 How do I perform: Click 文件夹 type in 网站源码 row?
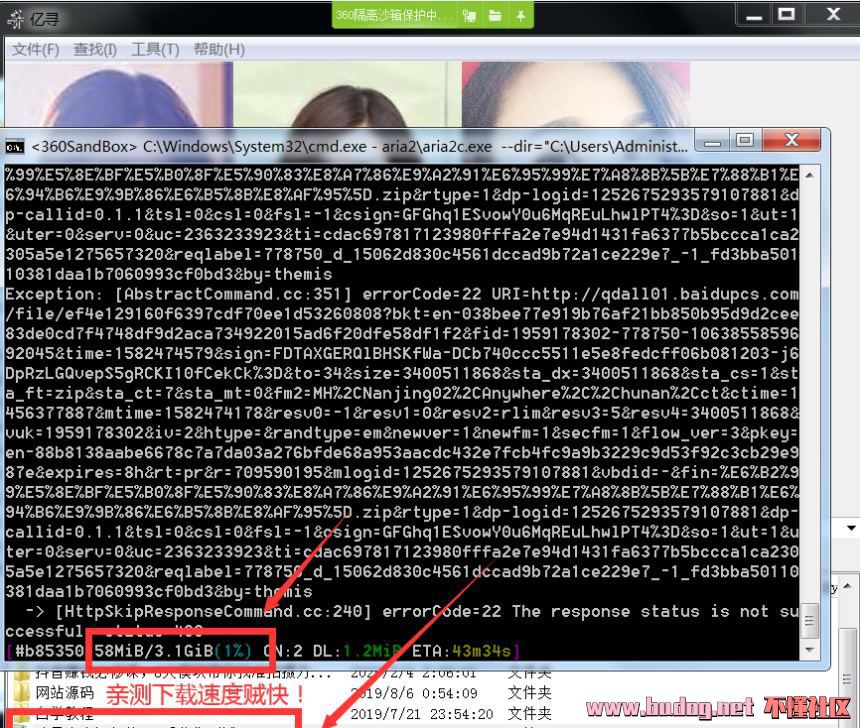[x=529, y=693]
